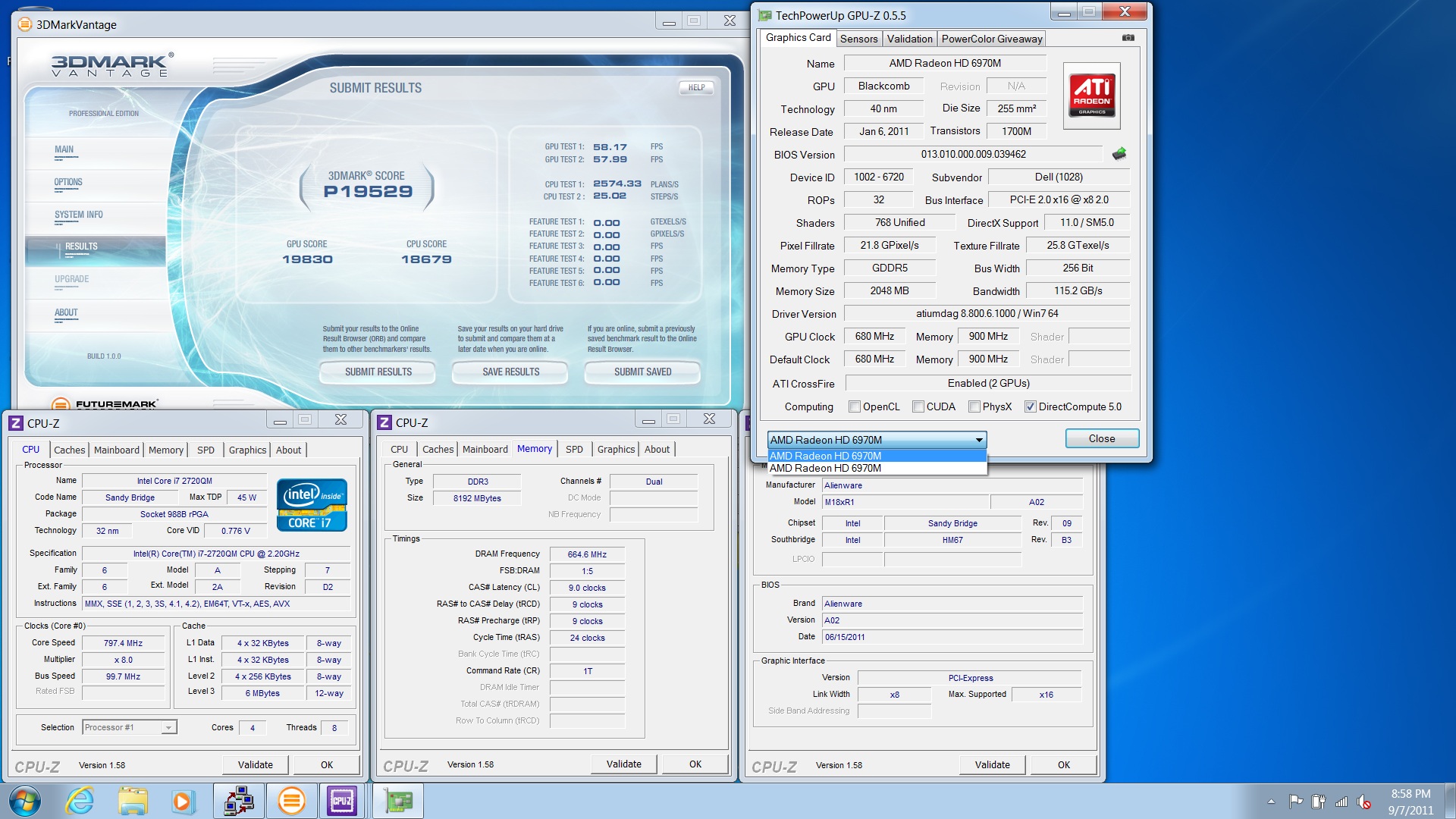Click SUBMIT SAVED button
The height and width of the screenshot is (819, 1456).
[x=643, y=372]
